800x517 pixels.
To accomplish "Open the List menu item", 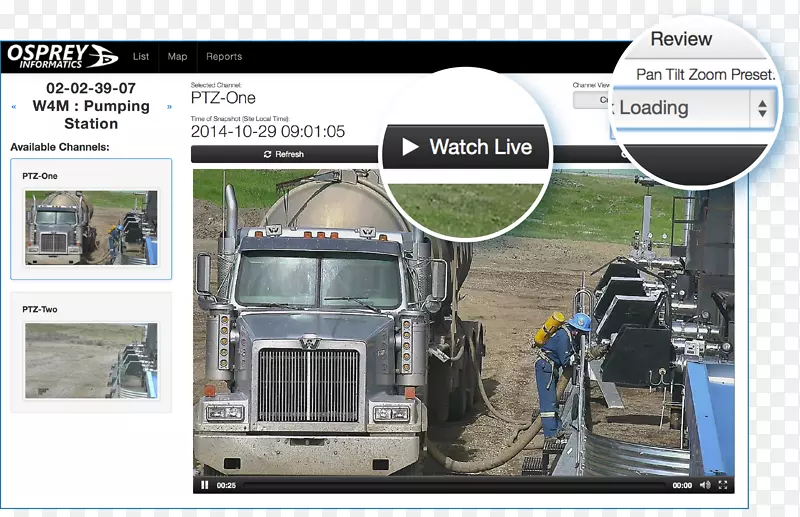I will click(x=141, y=57).
